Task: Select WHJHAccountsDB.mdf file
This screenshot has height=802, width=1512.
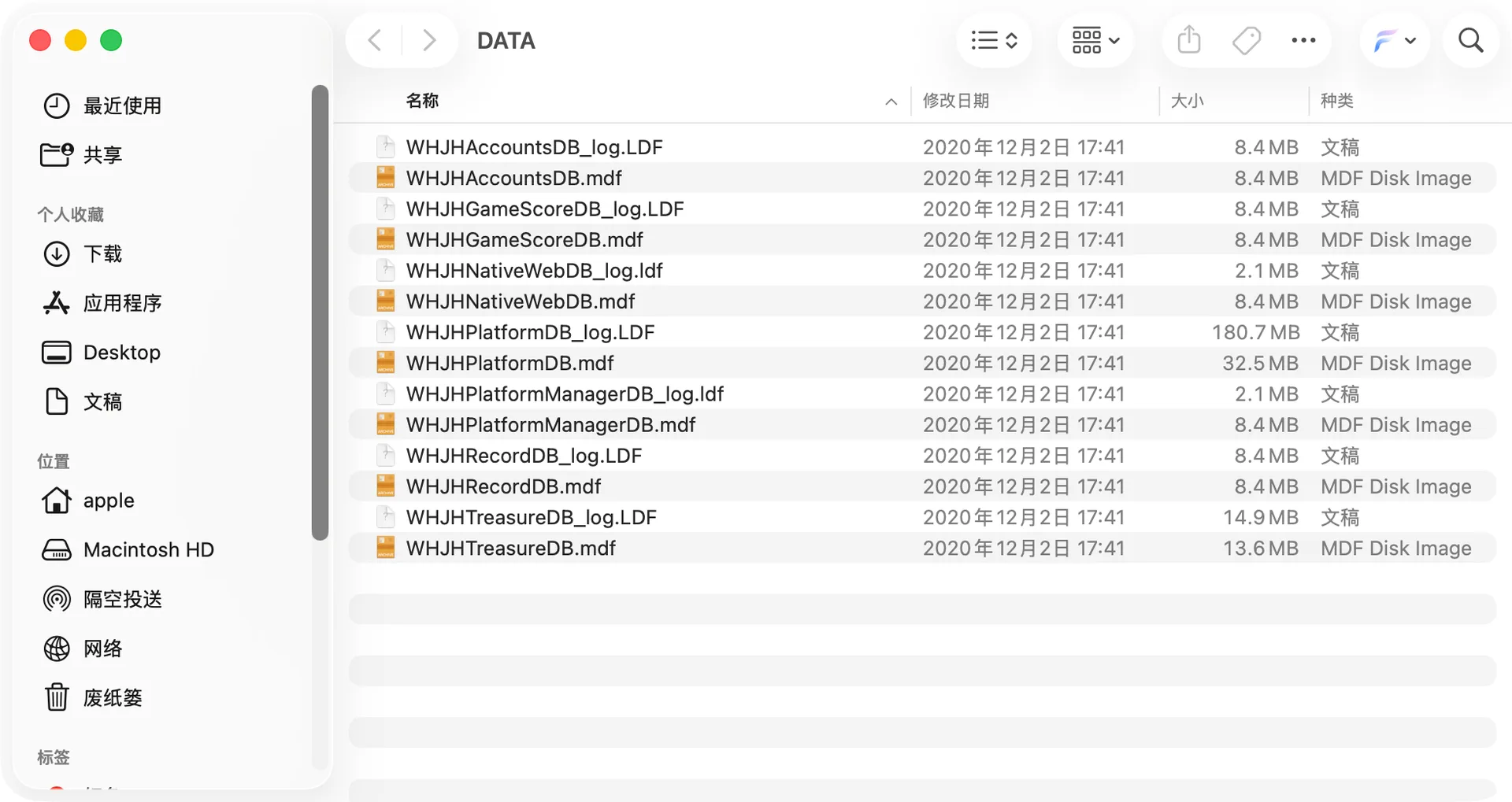Action: [x=922, y=178]
